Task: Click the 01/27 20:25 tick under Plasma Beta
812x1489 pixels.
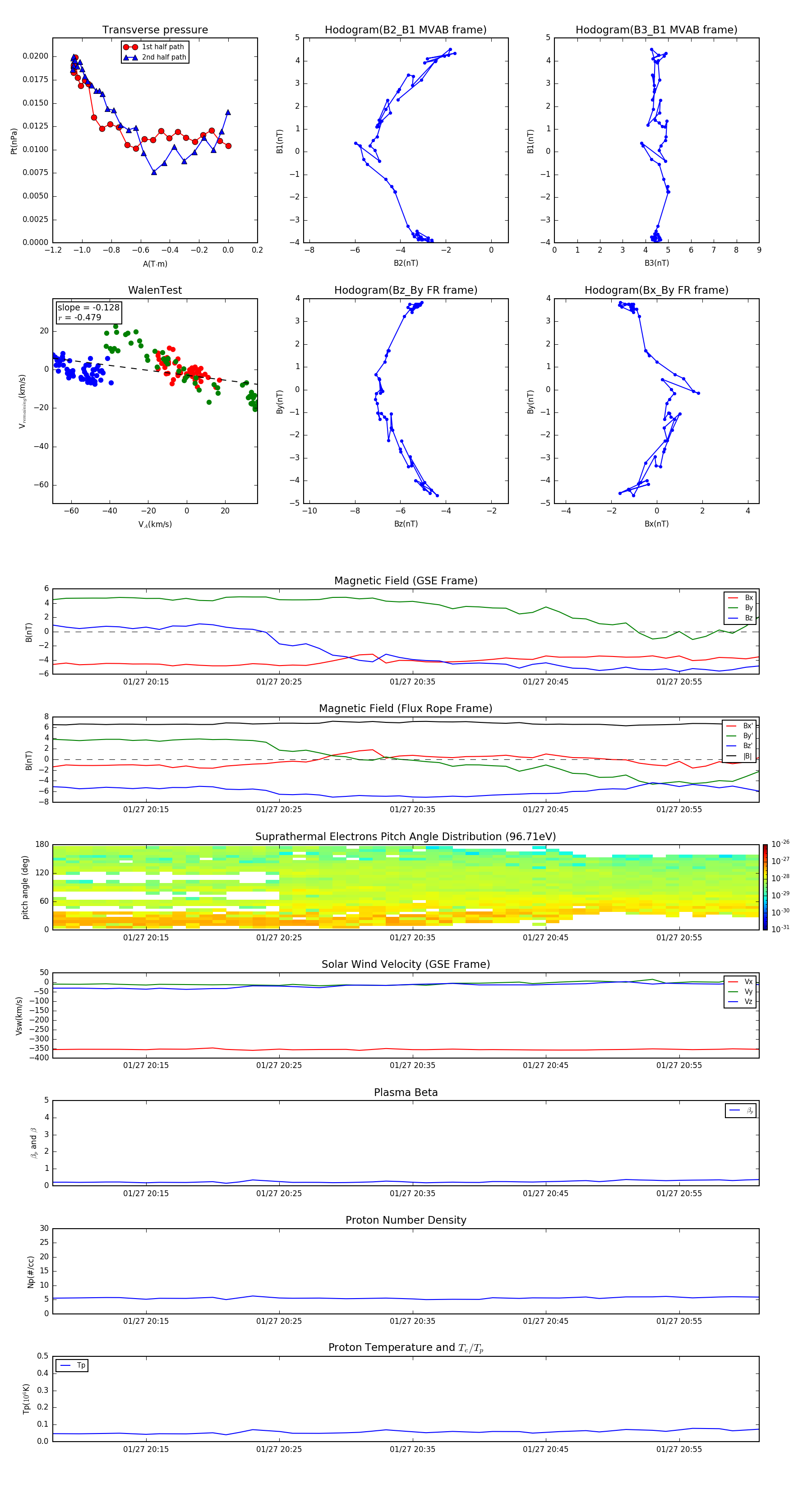Action: [x=279, y=1193]
